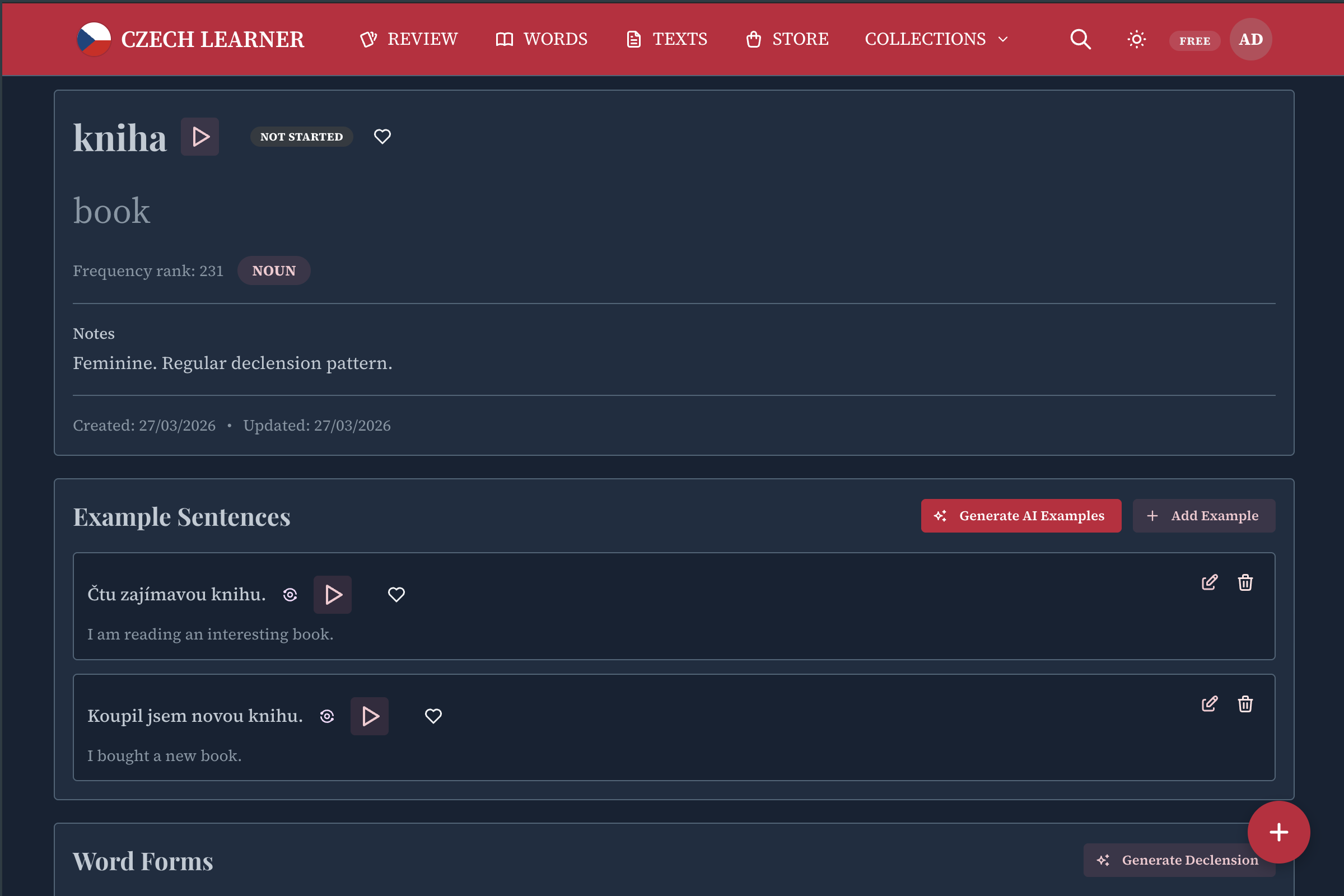Open the AD user avatar menu
1344x896 pixels.
click(x=1250, y=39)
